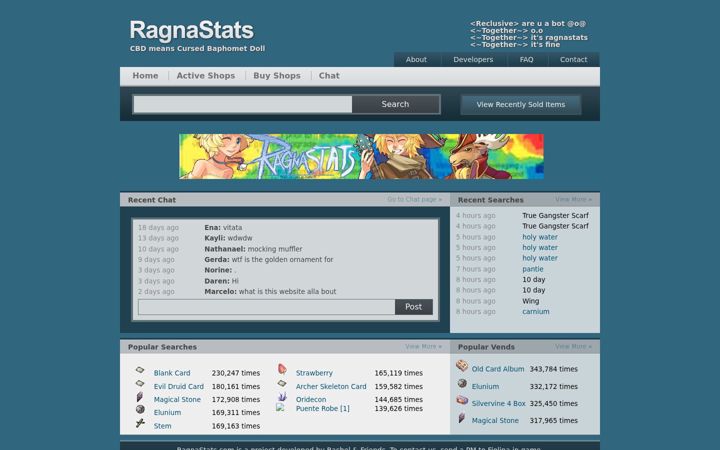Click the Old Card Album icon
Image resolution: width=720 pixels, height=450 pixels.
[462, 366]
